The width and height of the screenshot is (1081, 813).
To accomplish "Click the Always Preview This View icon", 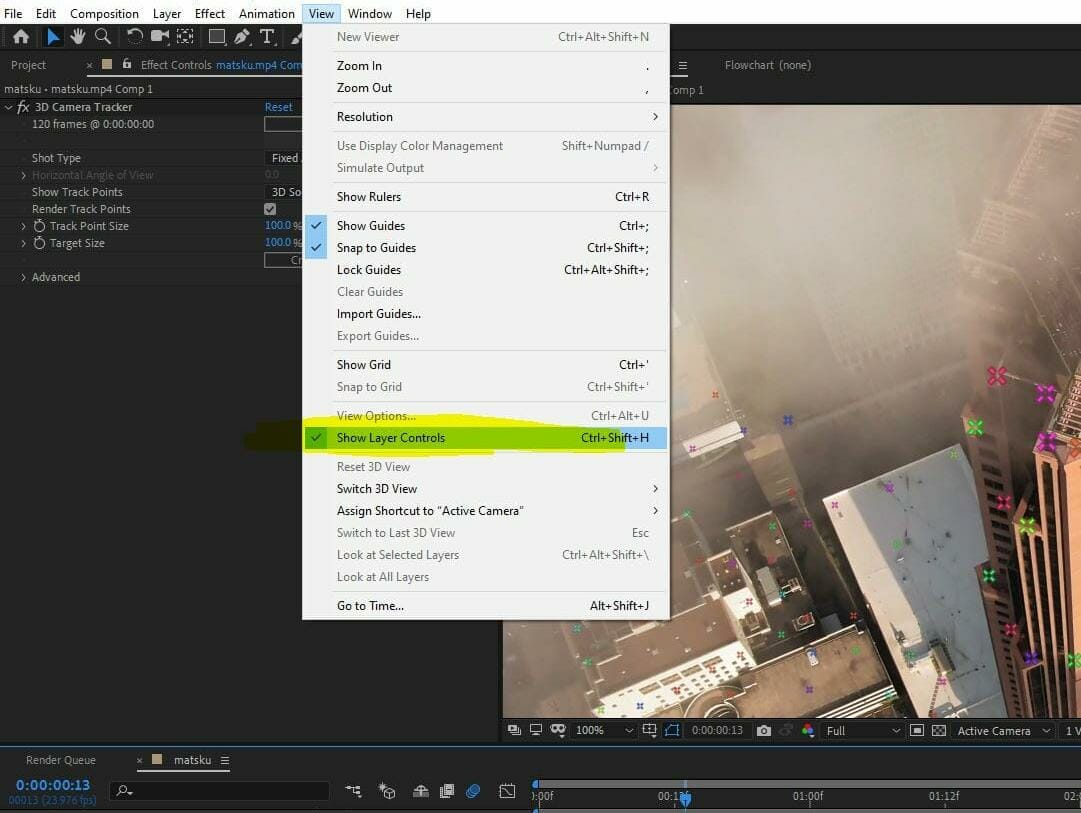I will tap(514, 730).
